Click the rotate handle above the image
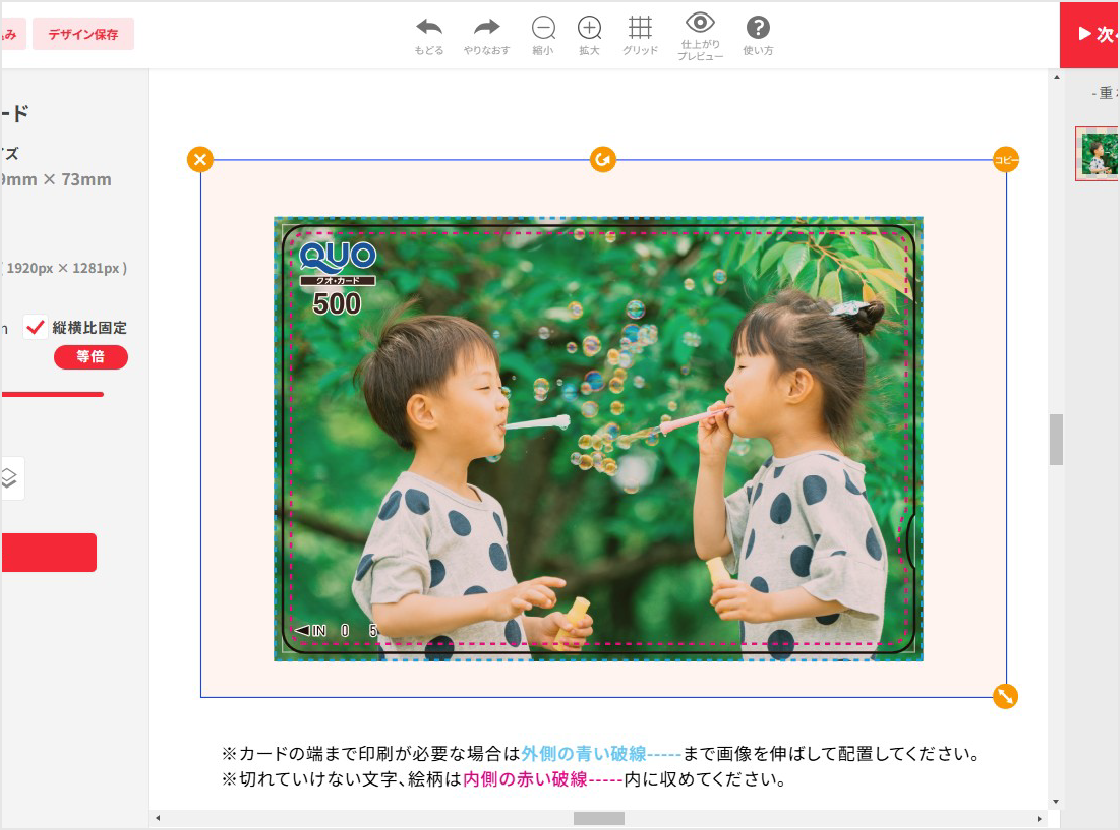The width and height of the screenshot is (1120, 830). (602, 159)
